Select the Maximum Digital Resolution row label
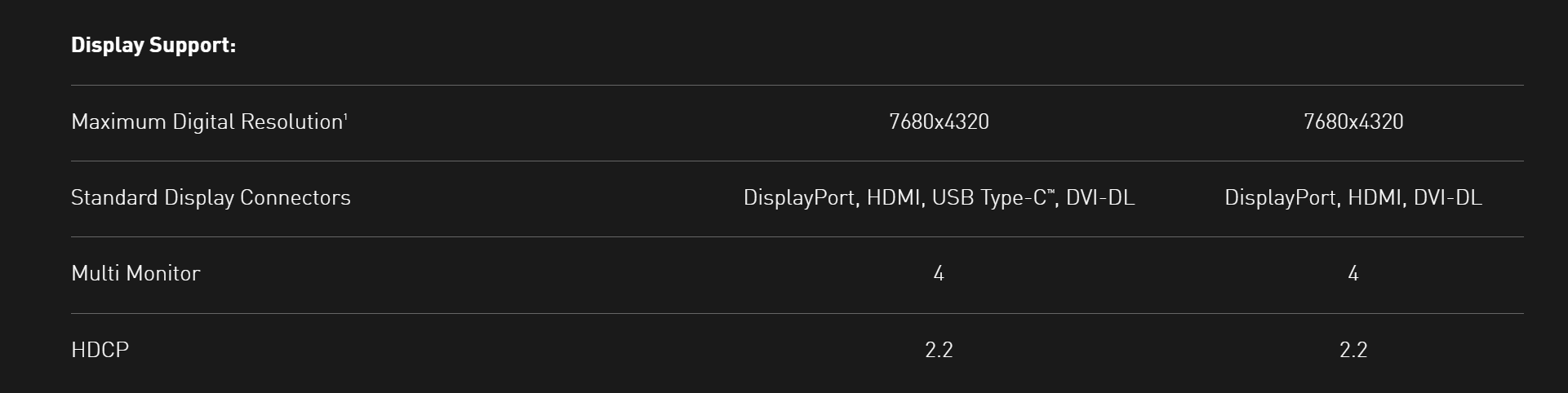1568x393 pixels. tap(207, 122)
